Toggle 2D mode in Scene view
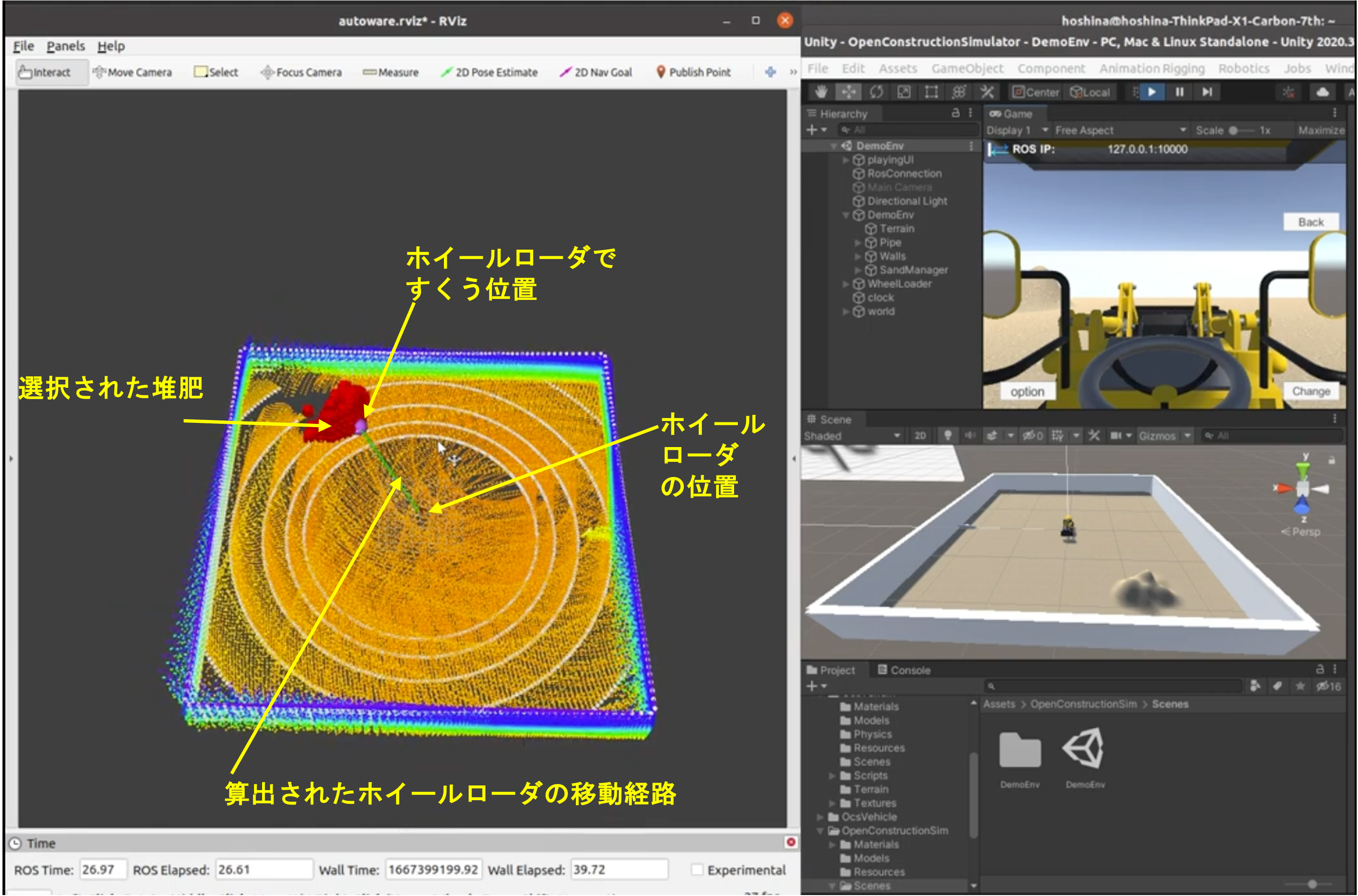1358x896 pixels. [920, 436]
